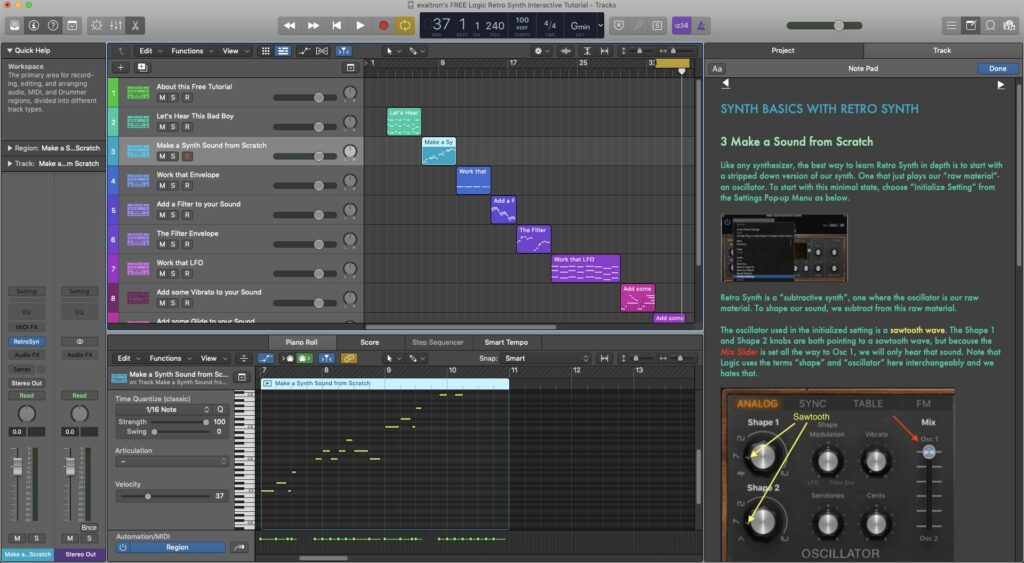The height and width of the screenshot is (563, 1024).
Task: Click the Rewind transport button
Action: coord(289,25)
